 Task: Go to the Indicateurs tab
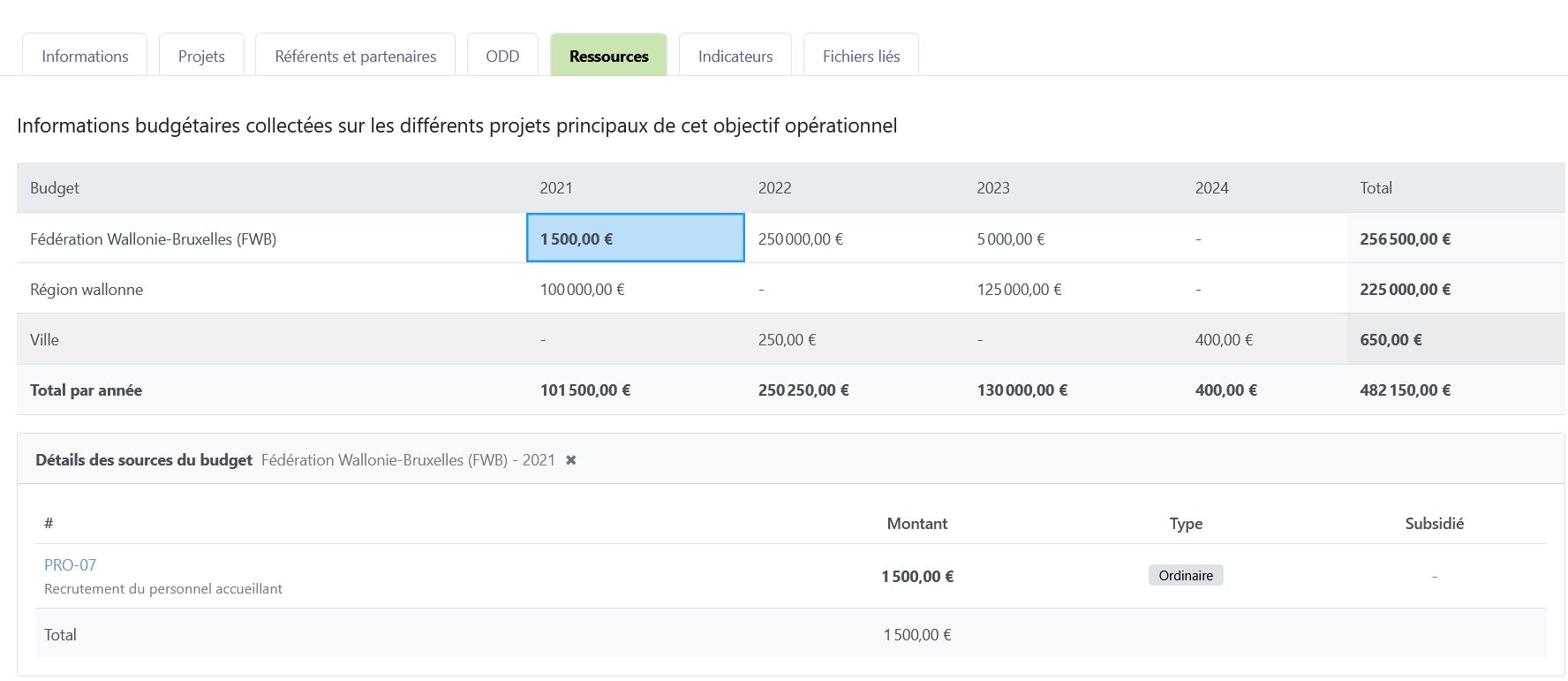(x=735, y=56)
